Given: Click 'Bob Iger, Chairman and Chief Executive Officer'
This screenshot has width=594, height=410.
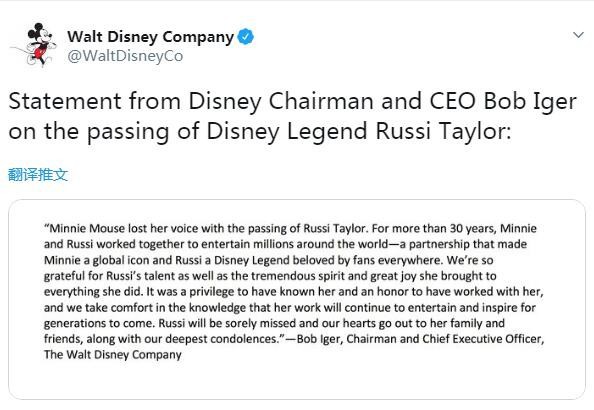Looking at the screenshot, I should point(420,339).
